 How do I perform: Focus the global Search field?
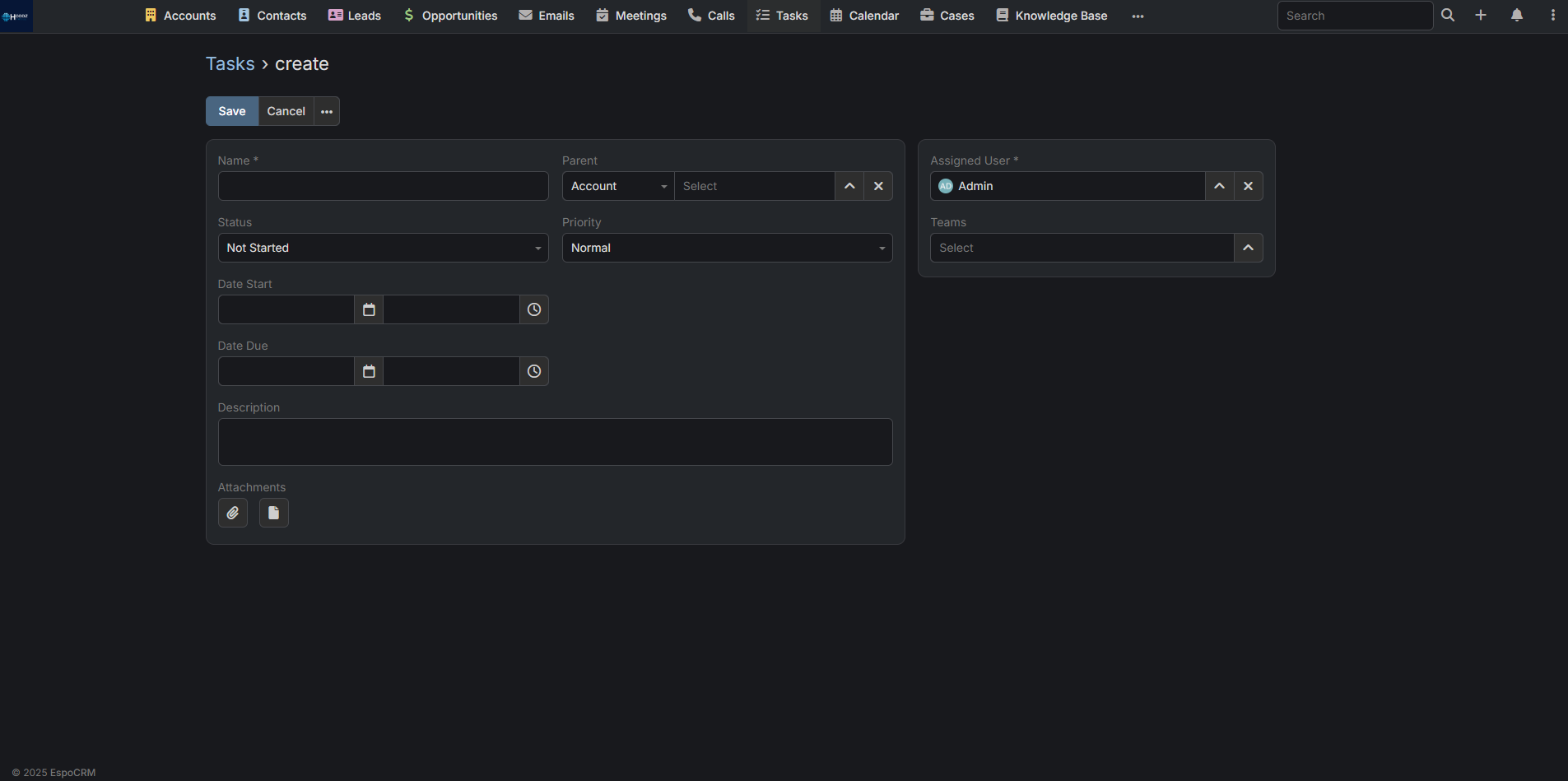1355,16
